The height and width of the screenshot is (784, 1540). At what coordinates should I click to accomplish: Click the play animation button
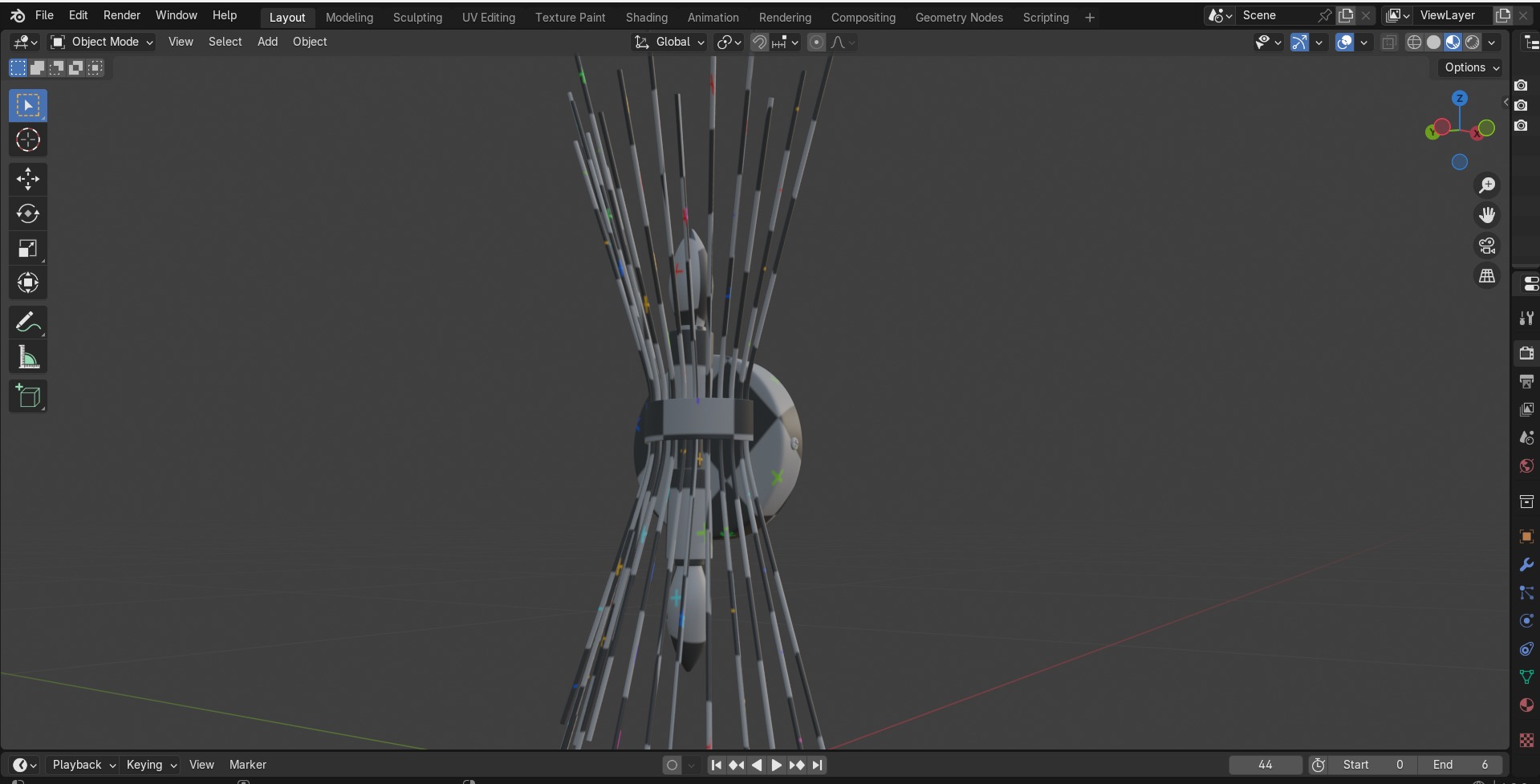click(x=776, y=766)
